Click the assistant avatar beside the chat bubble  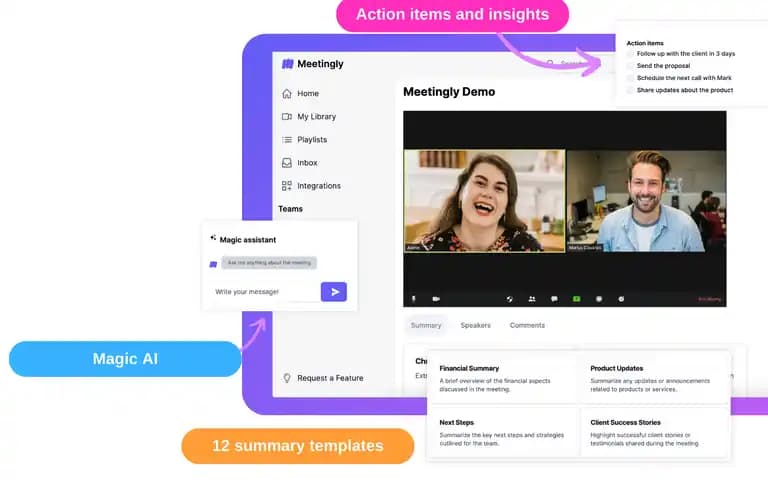click(213, 264)
